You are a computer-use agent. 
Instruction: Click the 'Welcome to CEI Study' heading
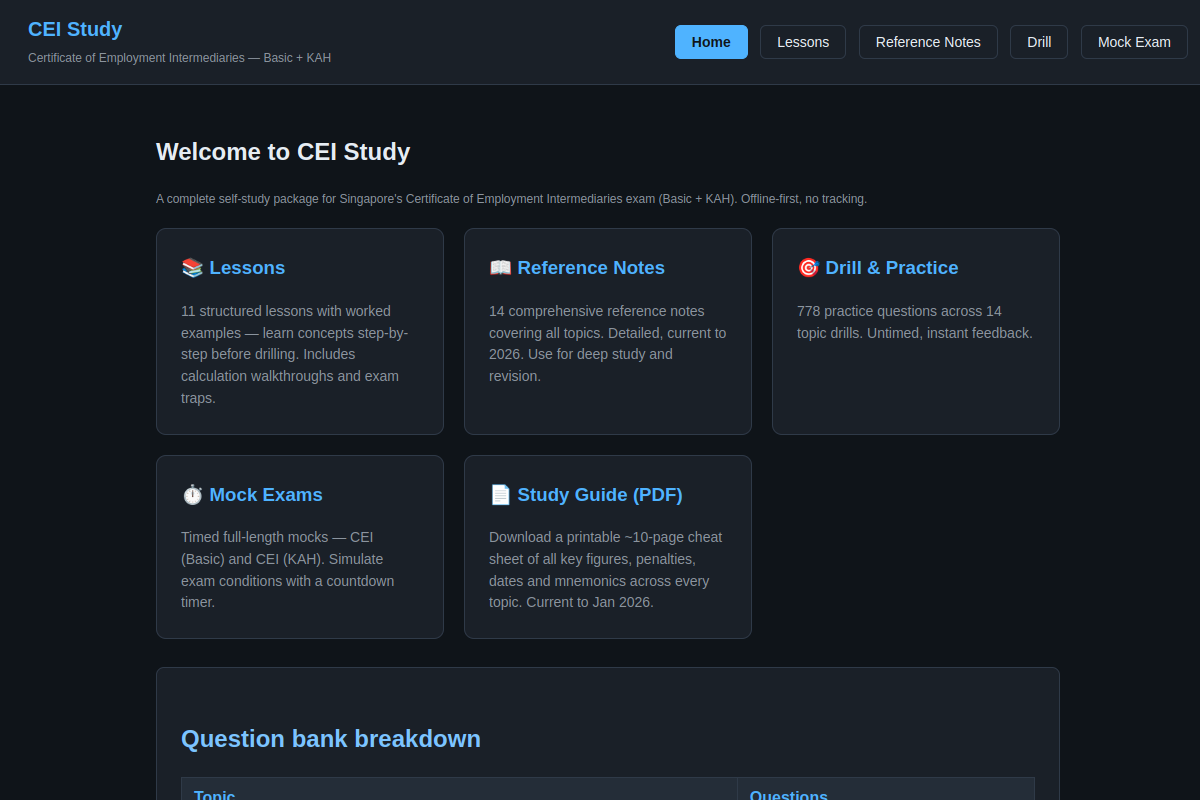point(283,152)
